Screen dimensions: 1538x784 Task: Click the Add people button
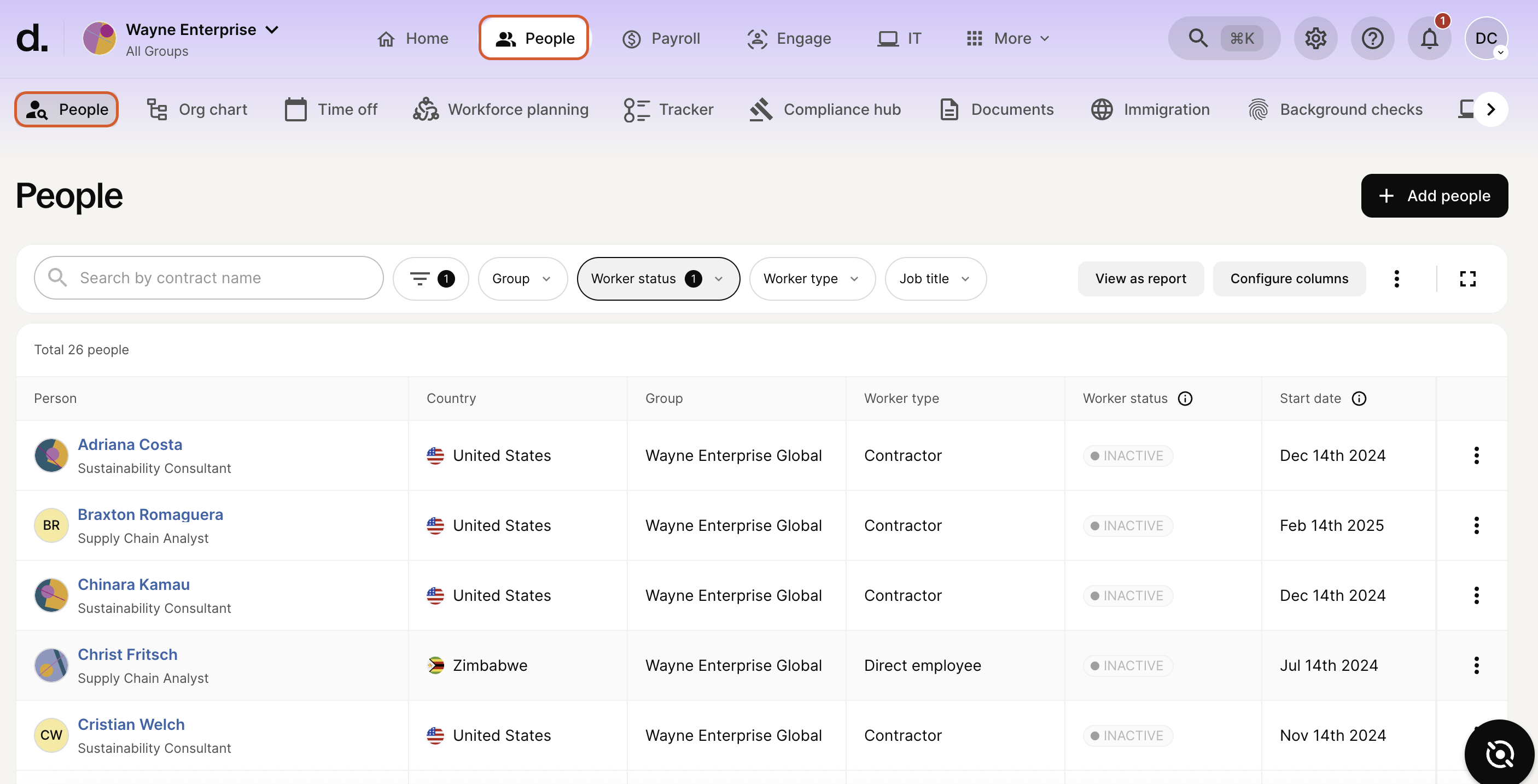pos(1434,196)
